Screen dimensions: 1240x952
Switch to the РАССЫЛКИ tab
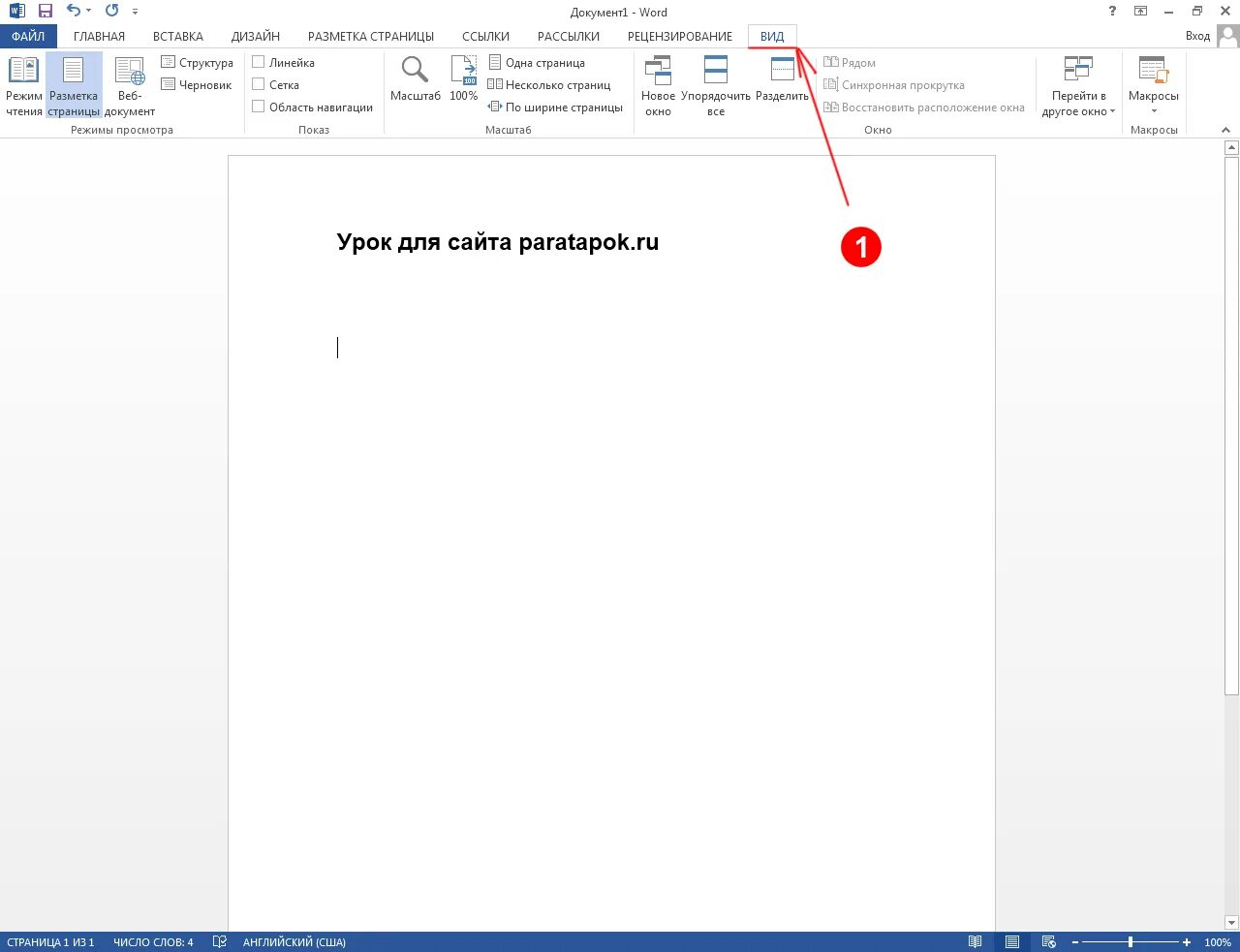click(569, 37)
